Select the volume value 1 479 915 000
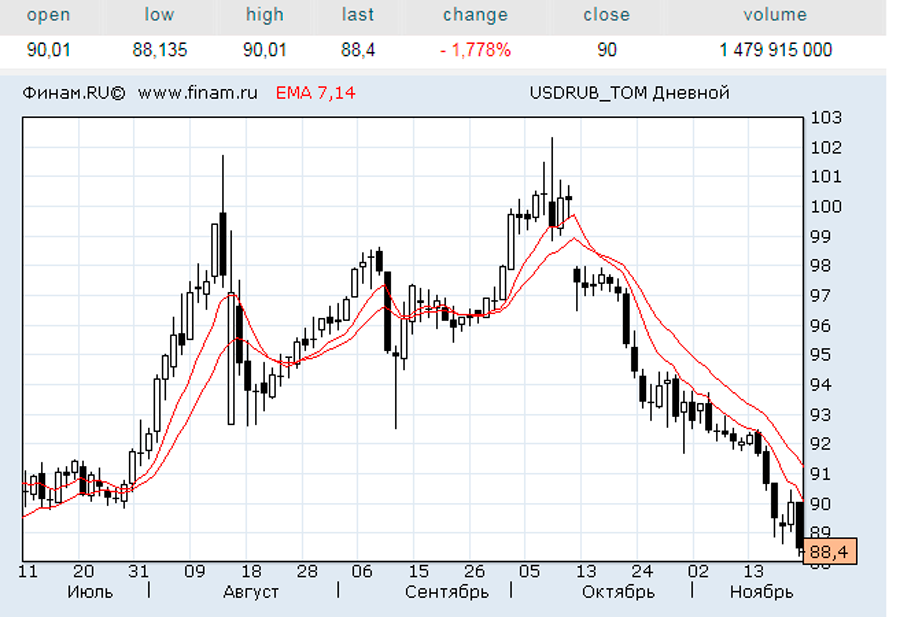Viewport: 900px width, 617px height. pyautogui.click(x=775, y=50)
